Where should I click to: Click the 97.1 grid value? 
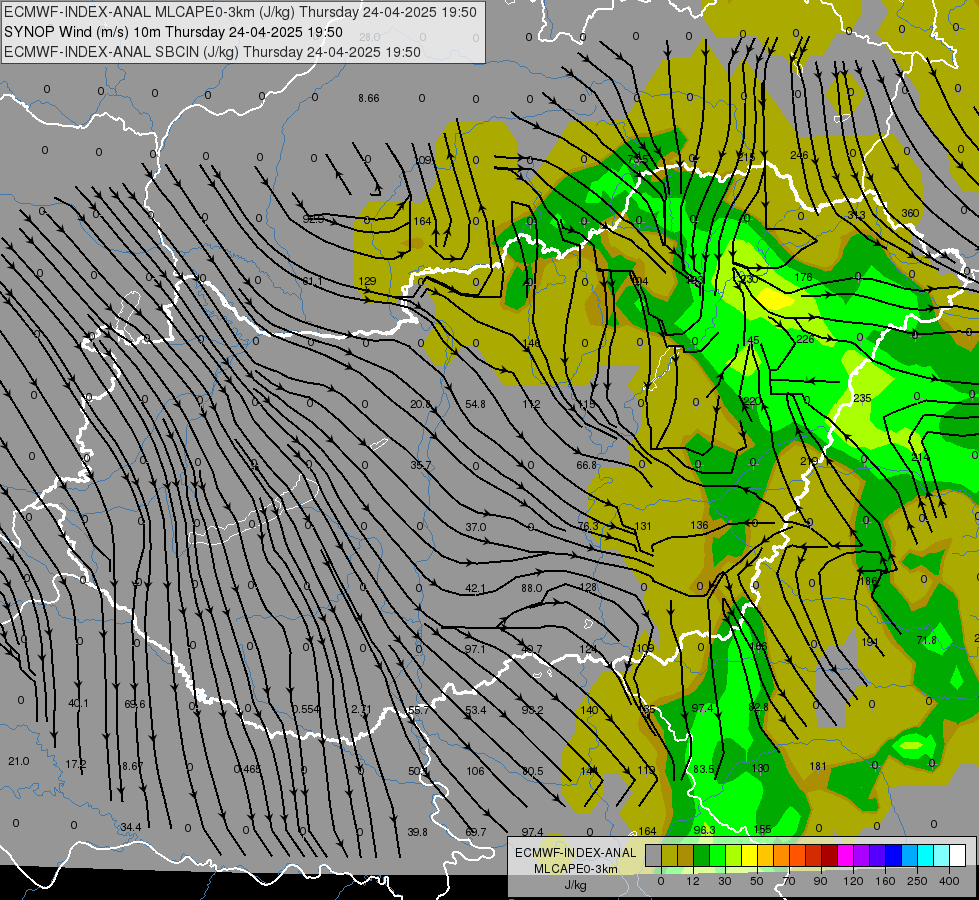(475, 650)
